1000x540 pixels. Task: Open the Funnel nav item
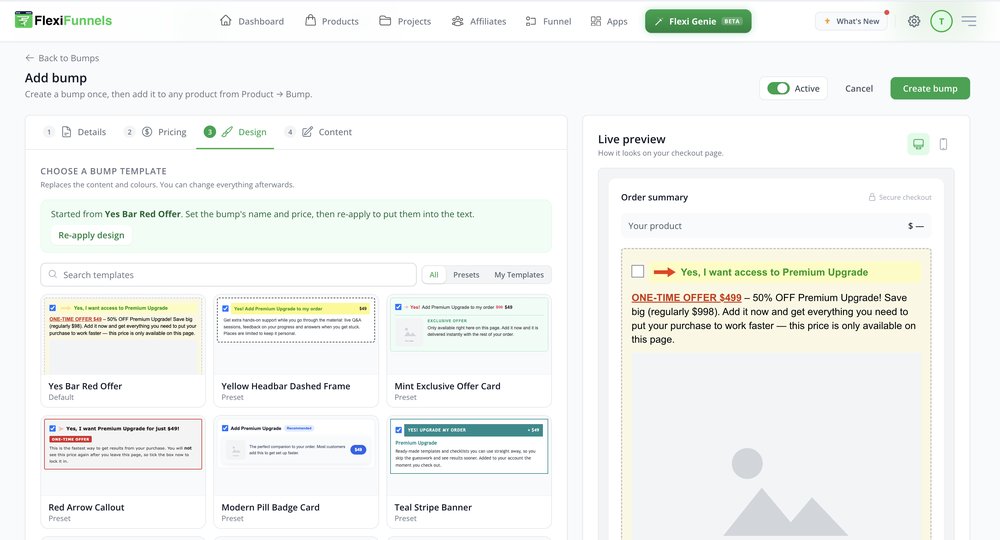pyautogui.click(x=548, y=21)
